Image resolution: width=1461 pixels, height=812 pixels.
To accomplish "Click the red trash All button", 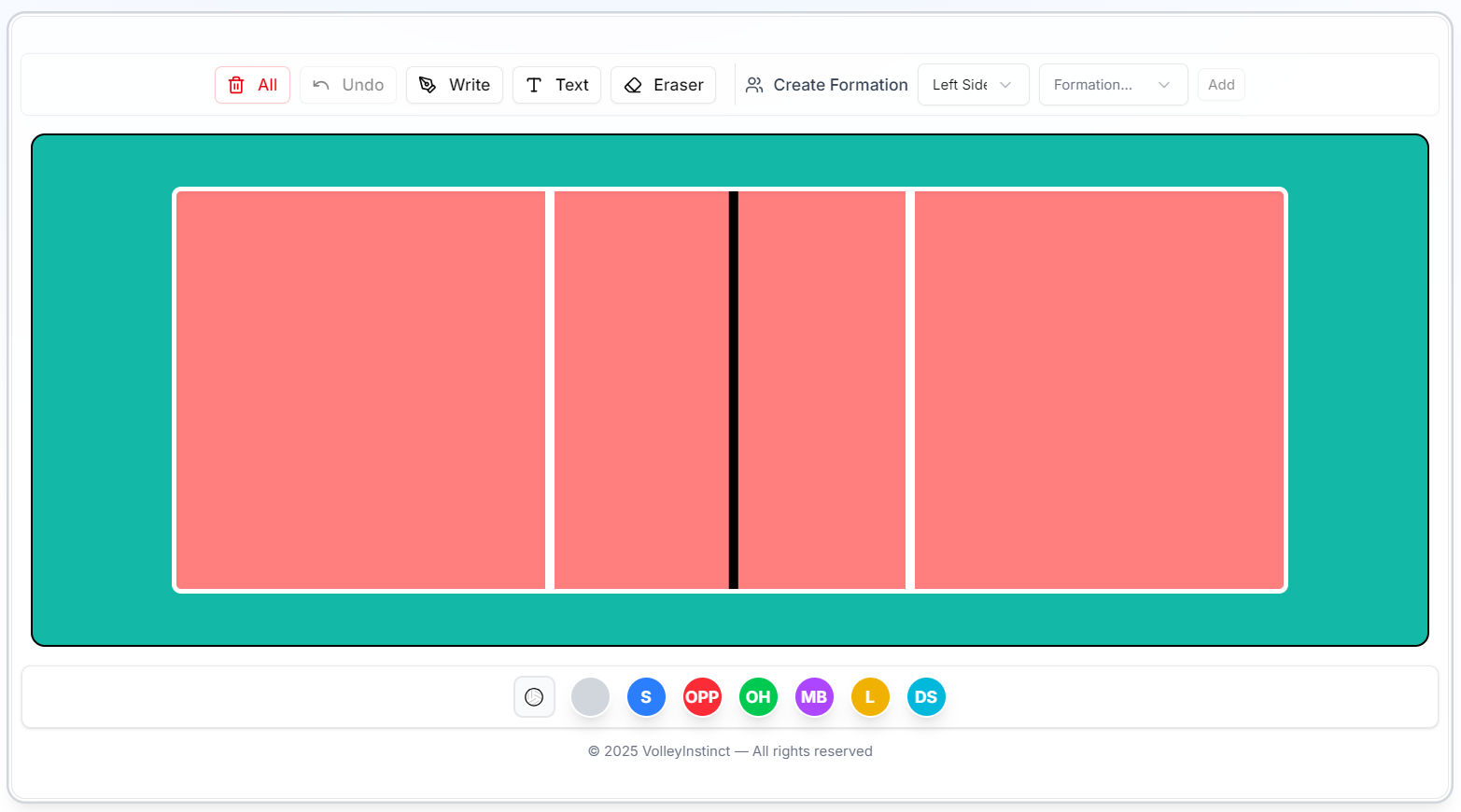I will click(x=252, y=85).
